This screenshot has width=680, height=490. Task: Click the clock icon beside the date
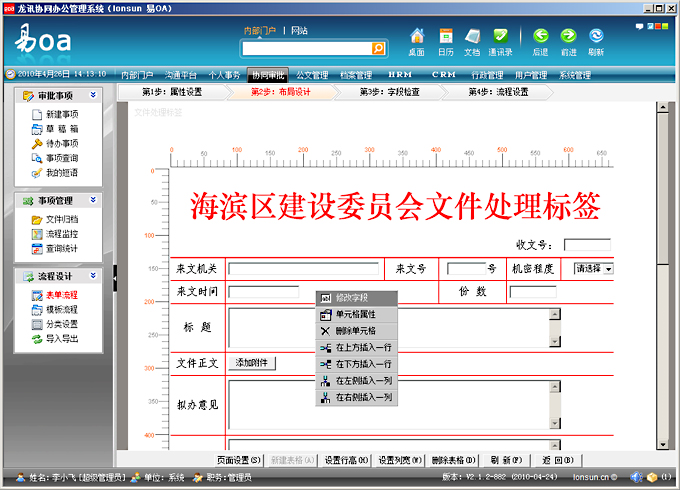tap(10, 74)
